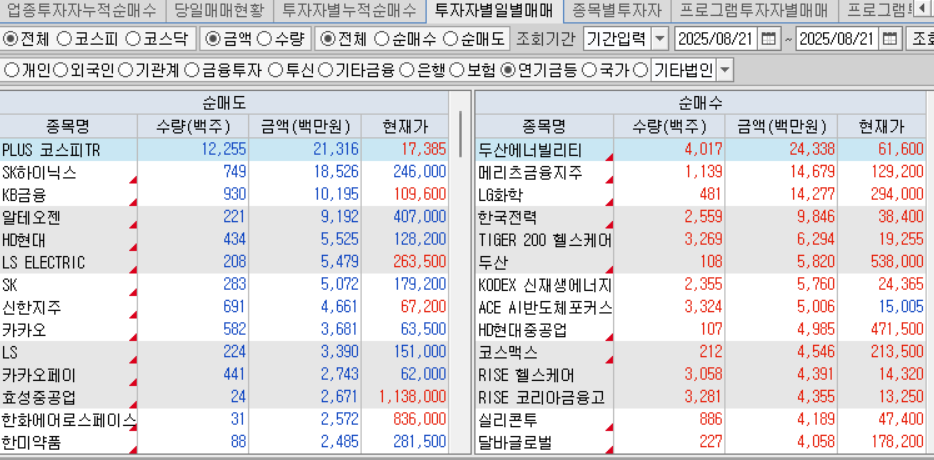Select 신한지주 stock row

pyautogui.click(x=224, y=307)
